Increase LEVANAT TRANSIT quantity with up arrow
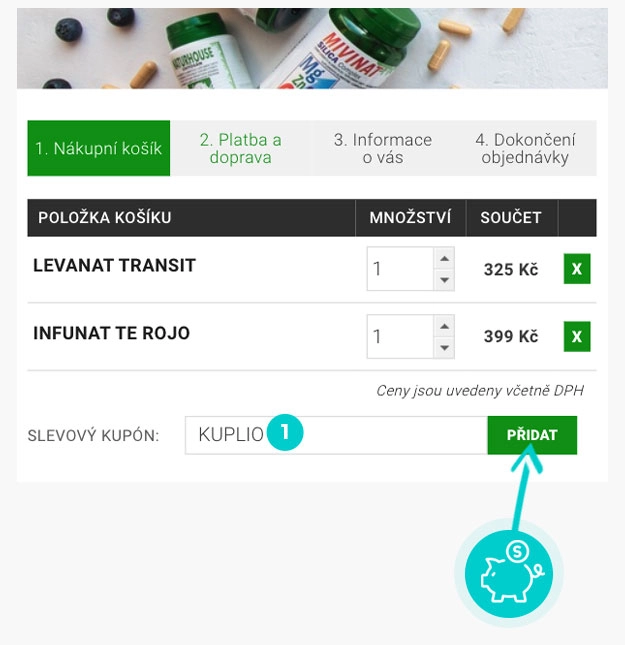 coord(445,258)
